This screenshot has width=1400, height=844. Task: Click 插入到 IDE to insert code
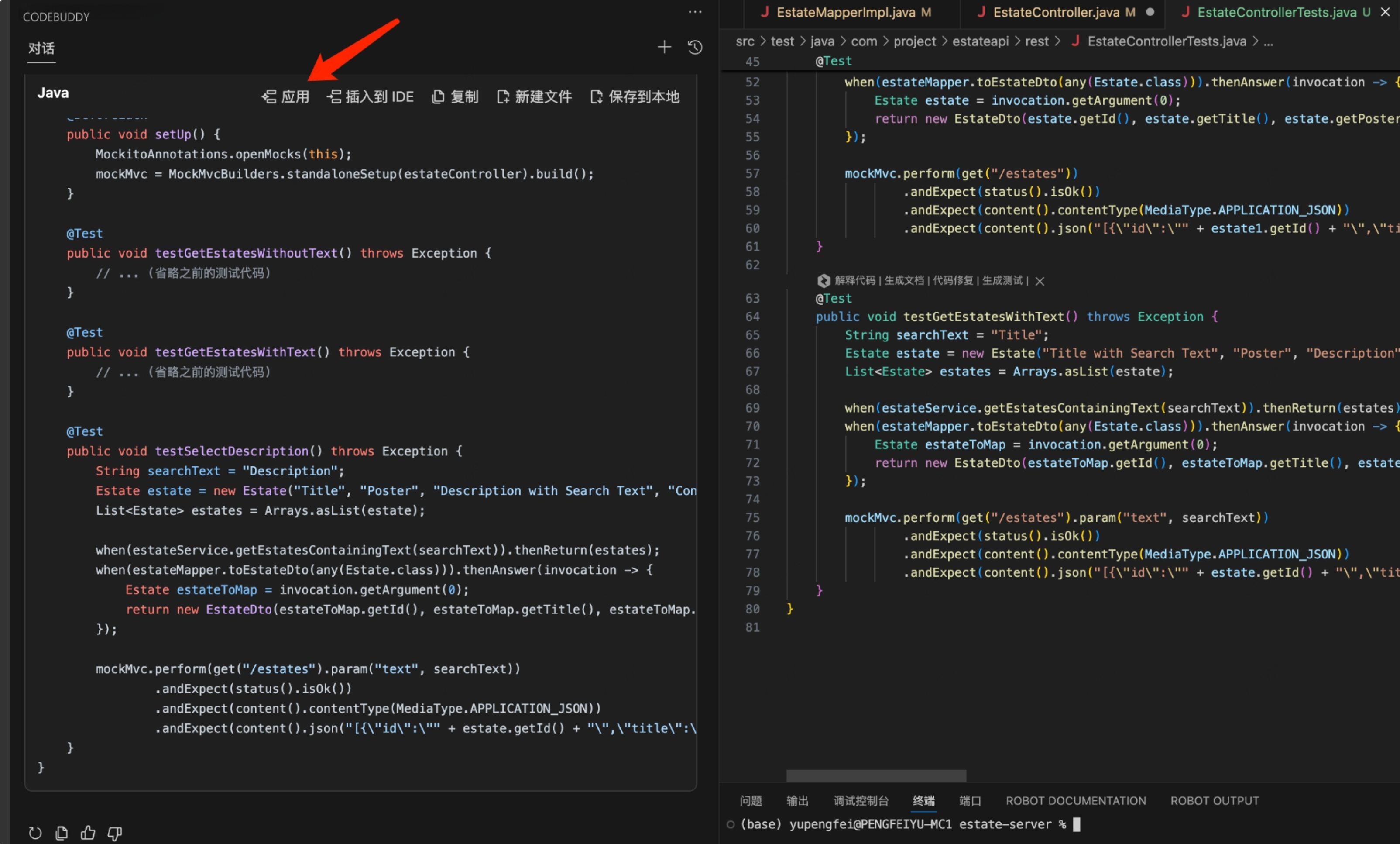pyautogui.click(x=371, y=97)
